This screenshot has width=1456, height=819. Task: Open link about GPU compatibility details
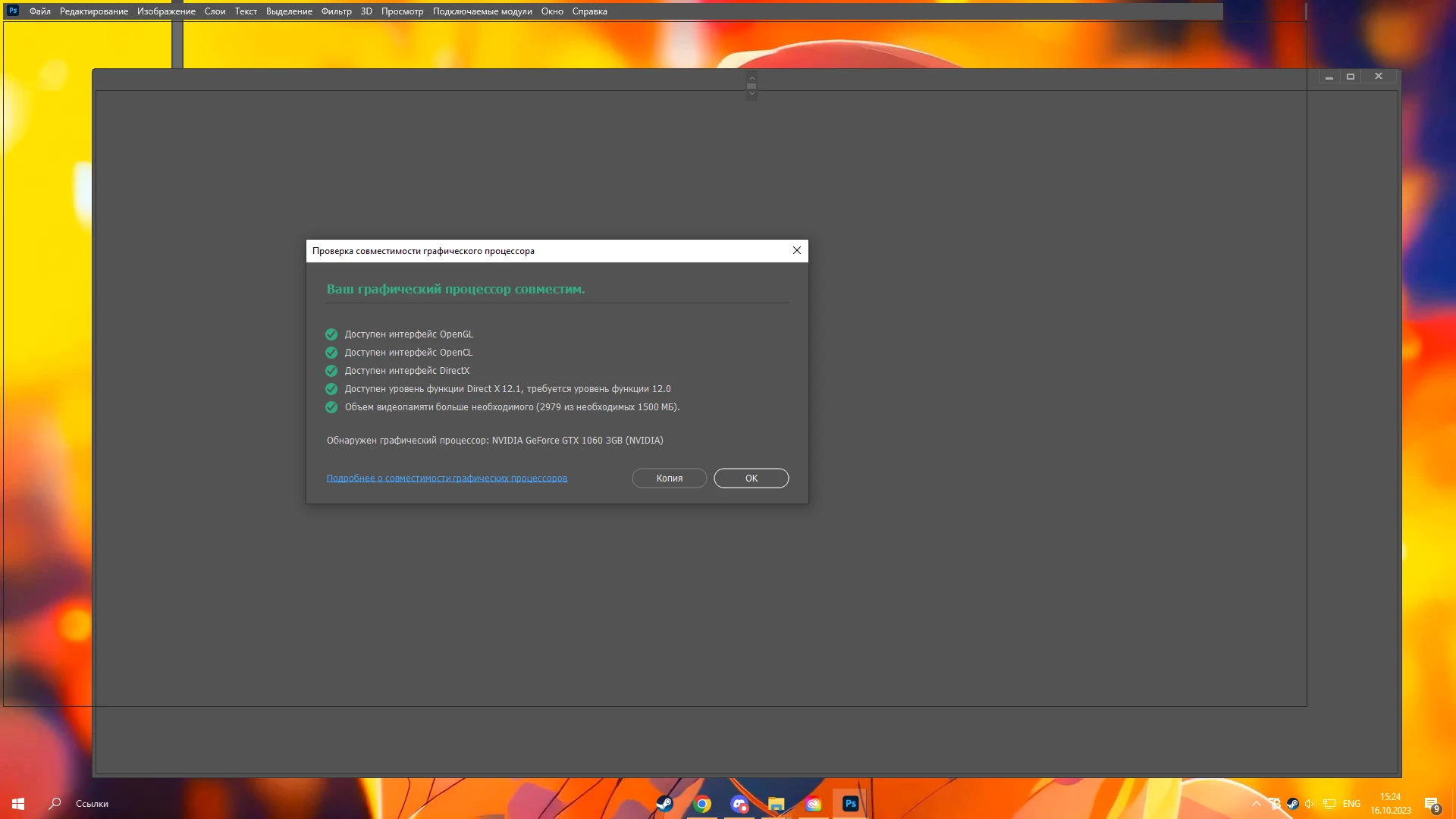click(x=447, y=479)
